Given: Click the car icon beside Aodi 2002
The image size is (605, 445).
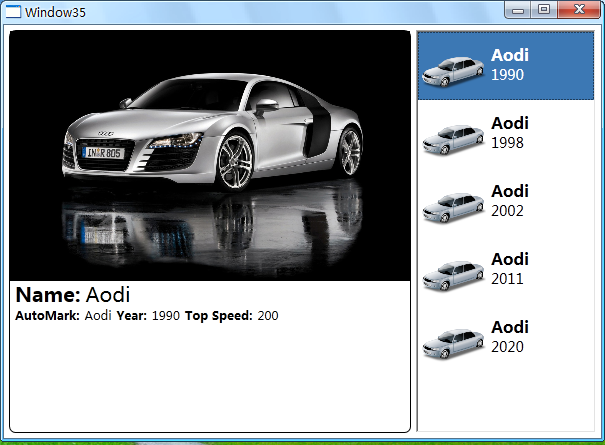Looking at the screenshot, I should coord(453,206).
